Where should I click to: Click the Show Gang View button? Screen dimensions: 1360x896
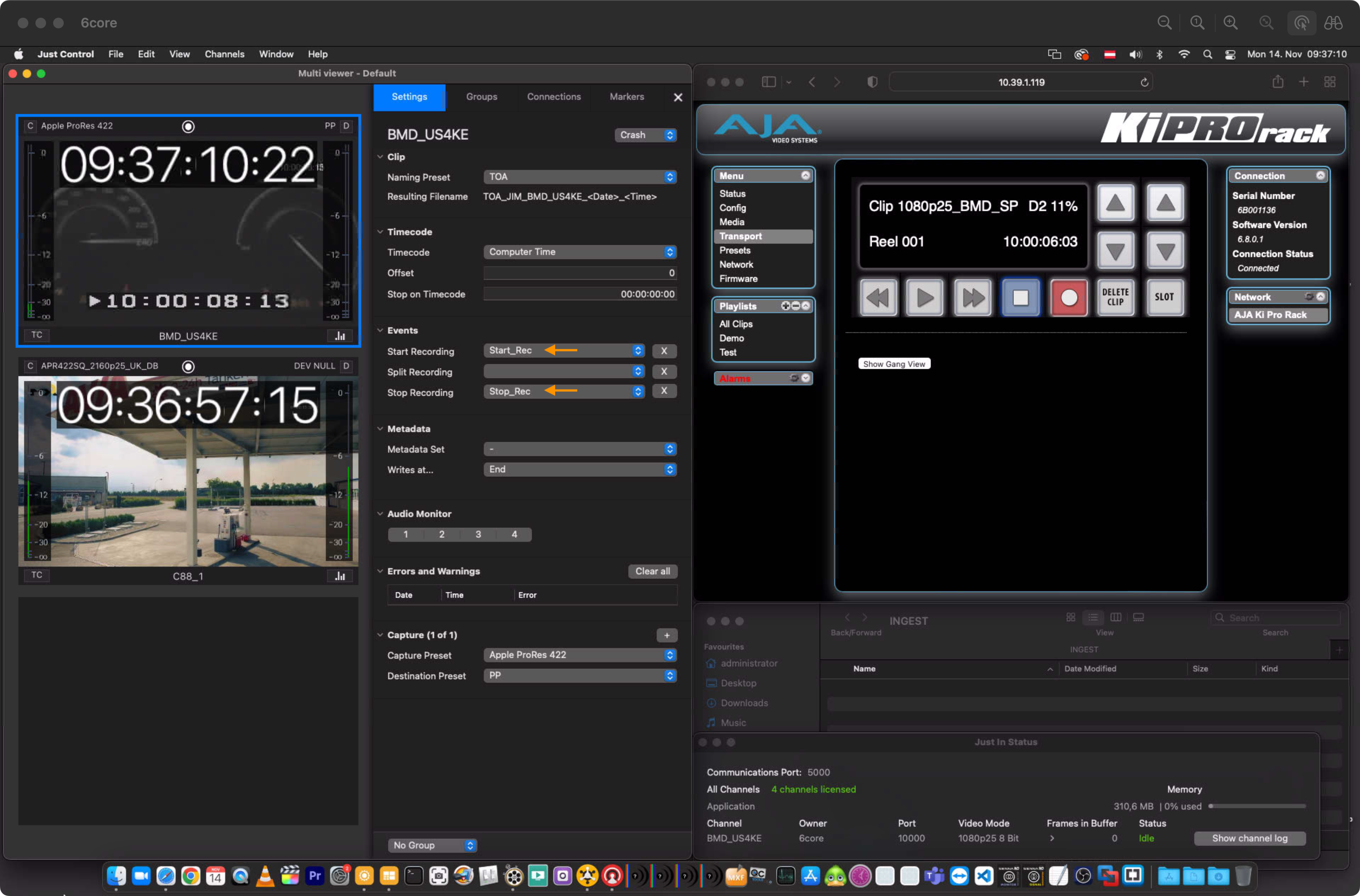[x=894, y=364]
